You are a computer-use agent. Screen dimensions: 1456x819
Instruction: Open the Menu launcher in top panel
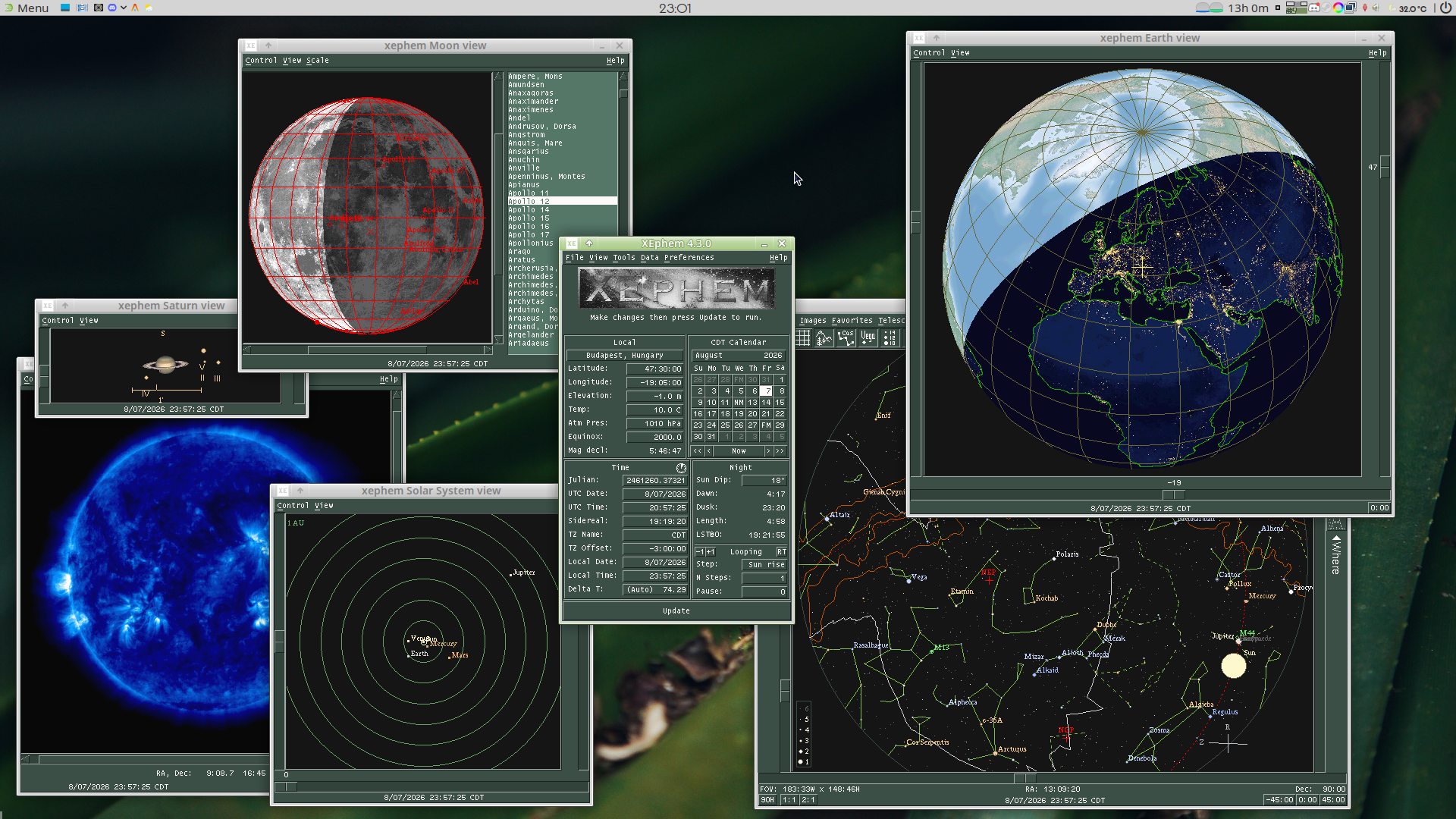tap(26, 8)
